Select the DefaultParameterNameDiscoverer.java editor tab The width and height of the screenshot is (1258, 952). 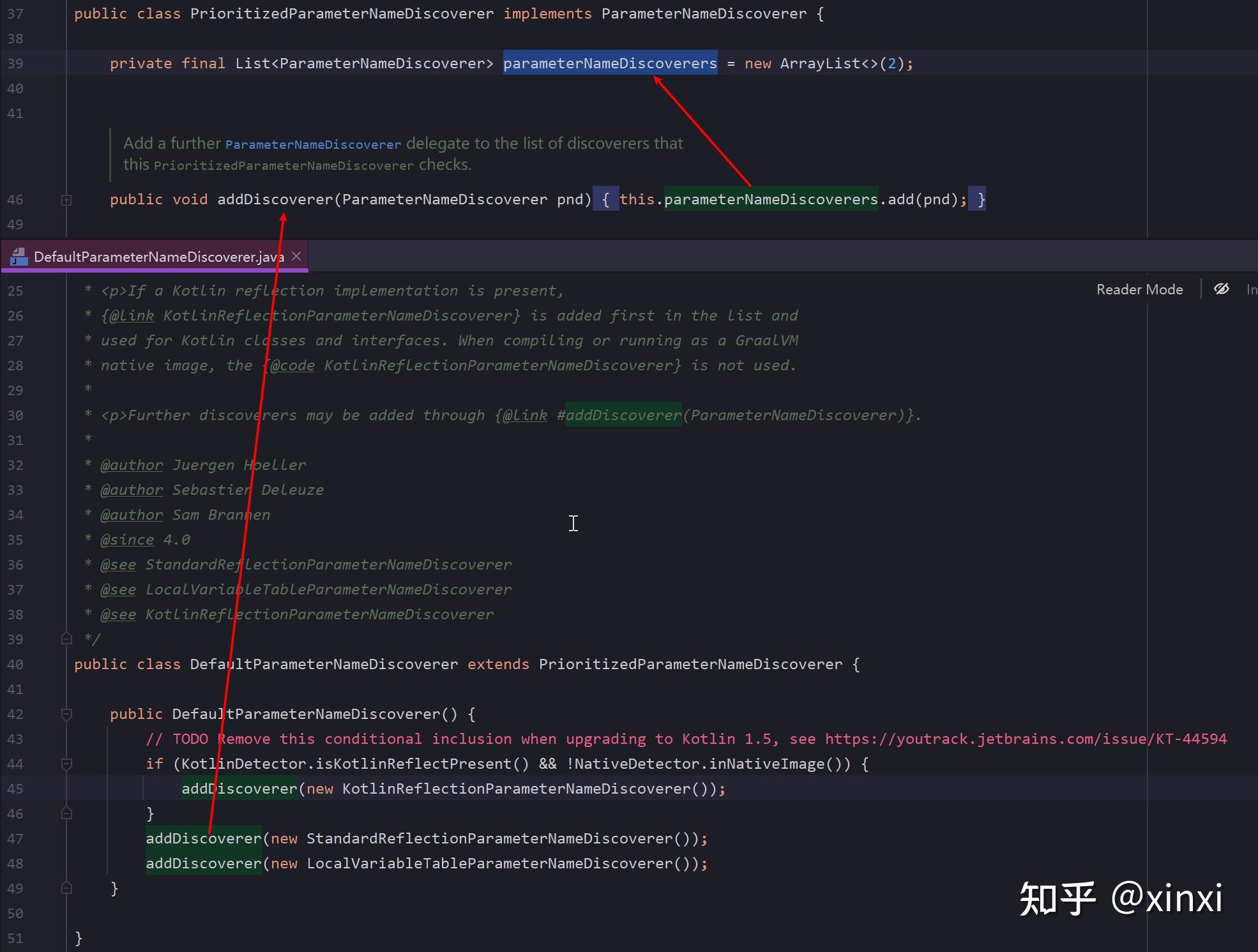[158, 257]
